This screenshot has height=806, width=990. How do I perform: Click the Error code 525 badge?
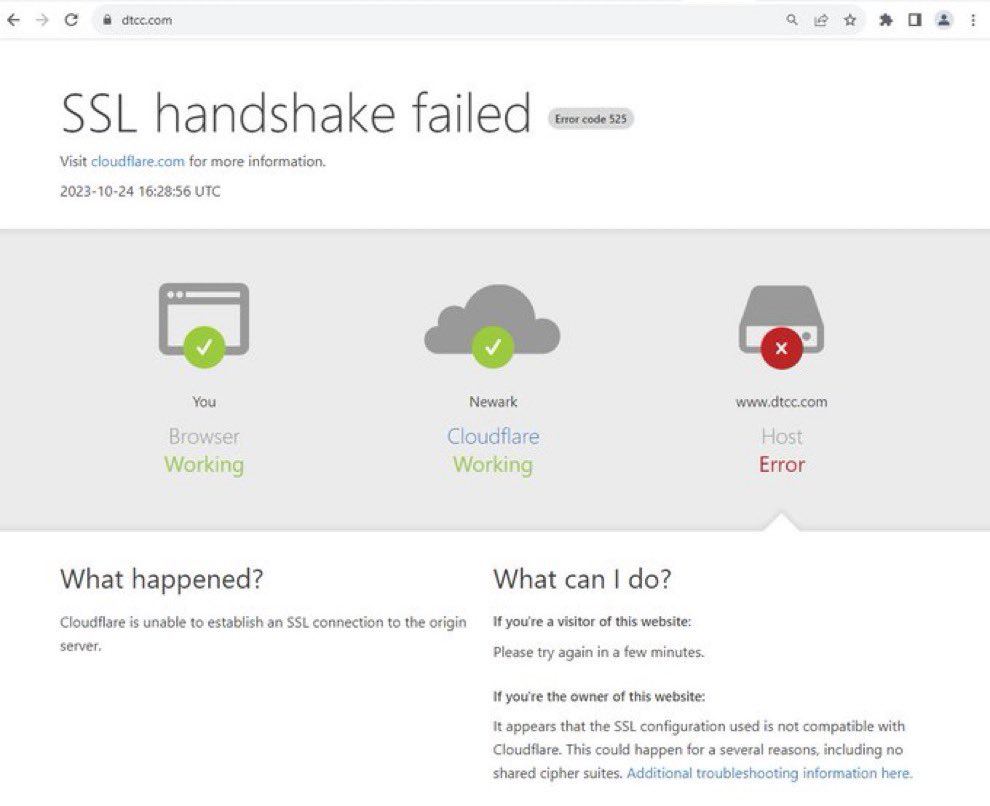pos(591,119)
